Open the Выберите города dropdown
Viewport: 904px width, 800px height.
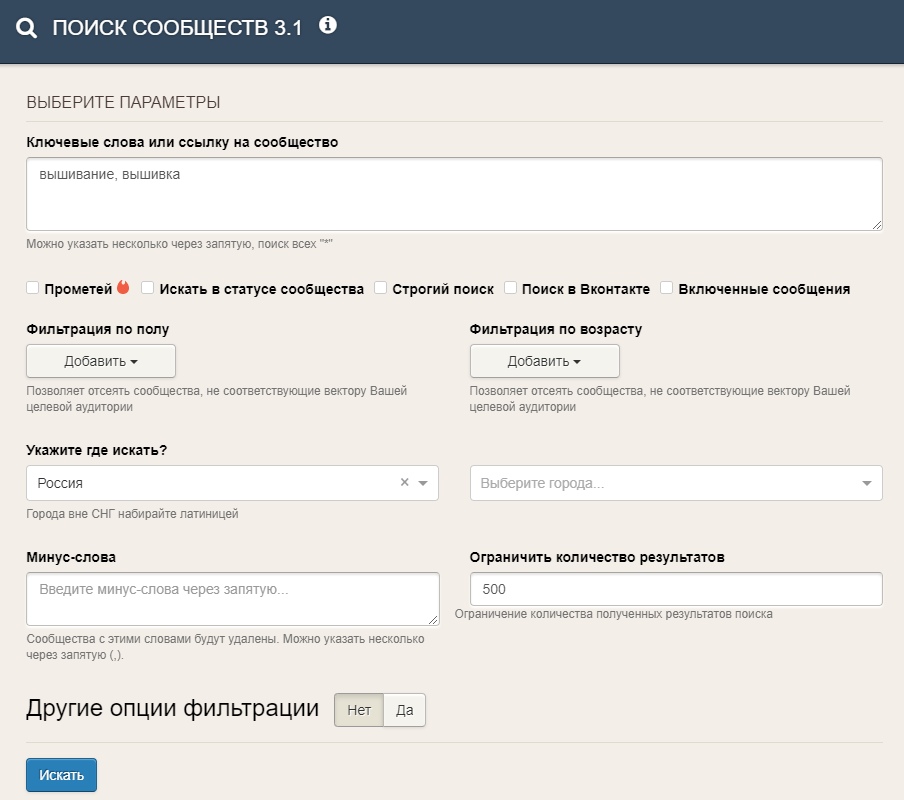pos(676,483)
